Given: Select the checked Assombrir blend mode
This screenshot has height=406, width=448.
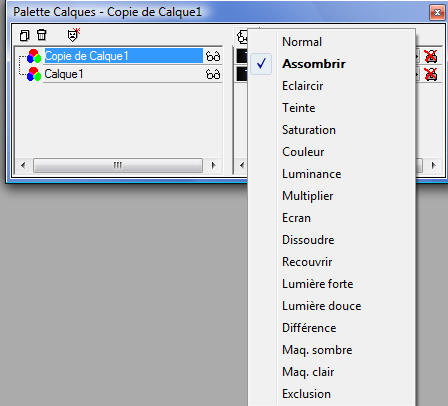Looking at the screenshot, I should click(314, 64).
